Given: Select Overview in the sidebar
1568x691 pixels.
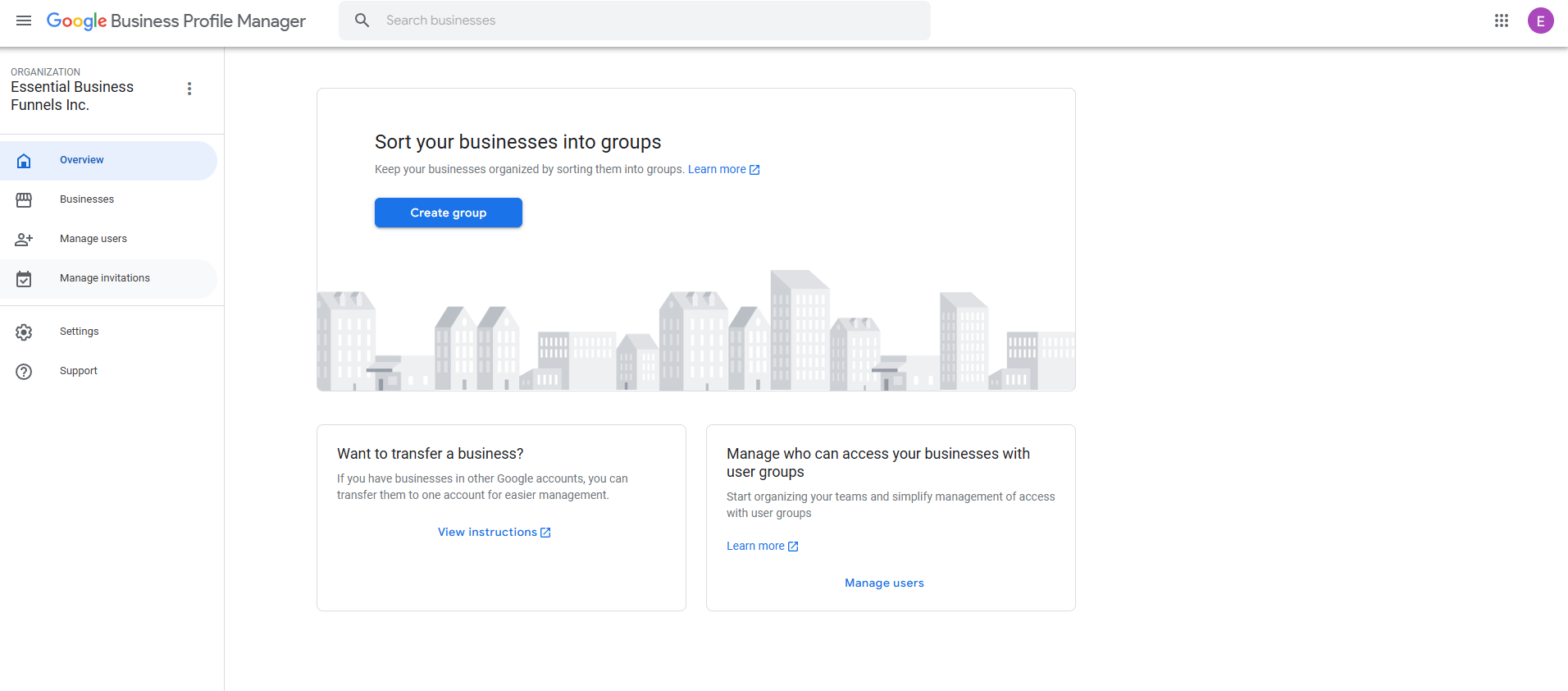Looking at the screenshot, I should (x=109, y=161).
